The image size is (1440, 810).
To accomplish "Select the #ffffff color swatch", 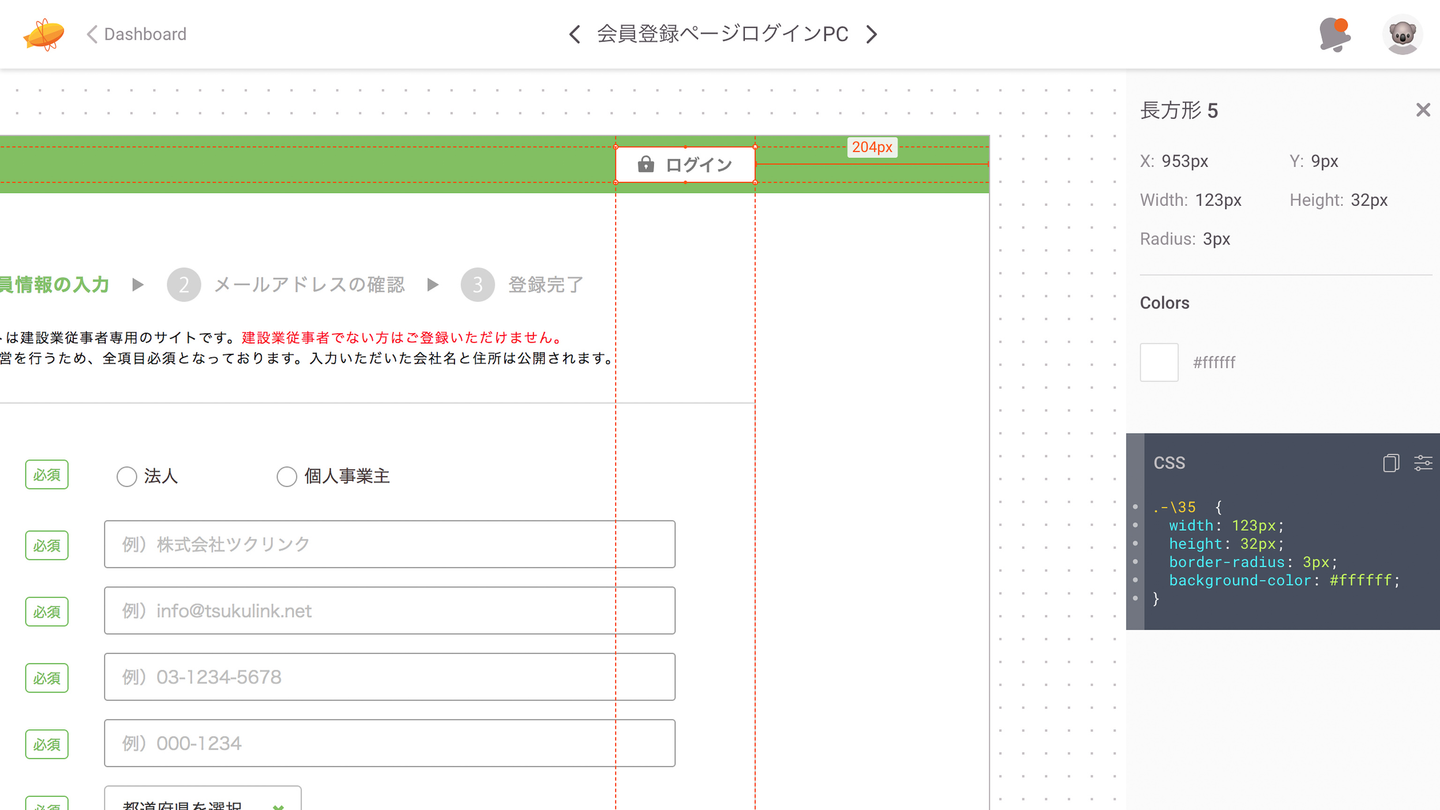I will 1159,362.
